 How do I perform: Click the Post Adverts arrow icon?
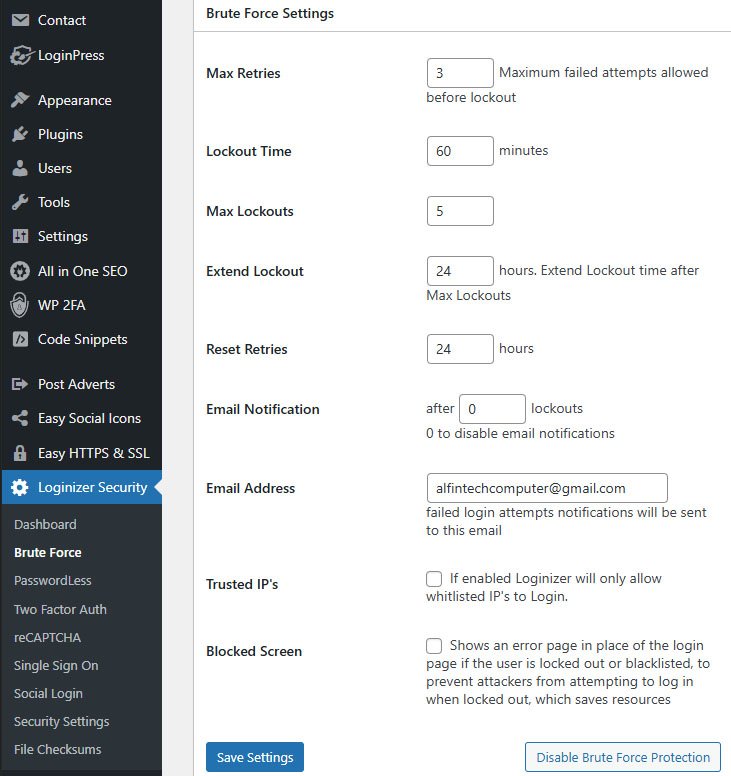click(20, 384)
